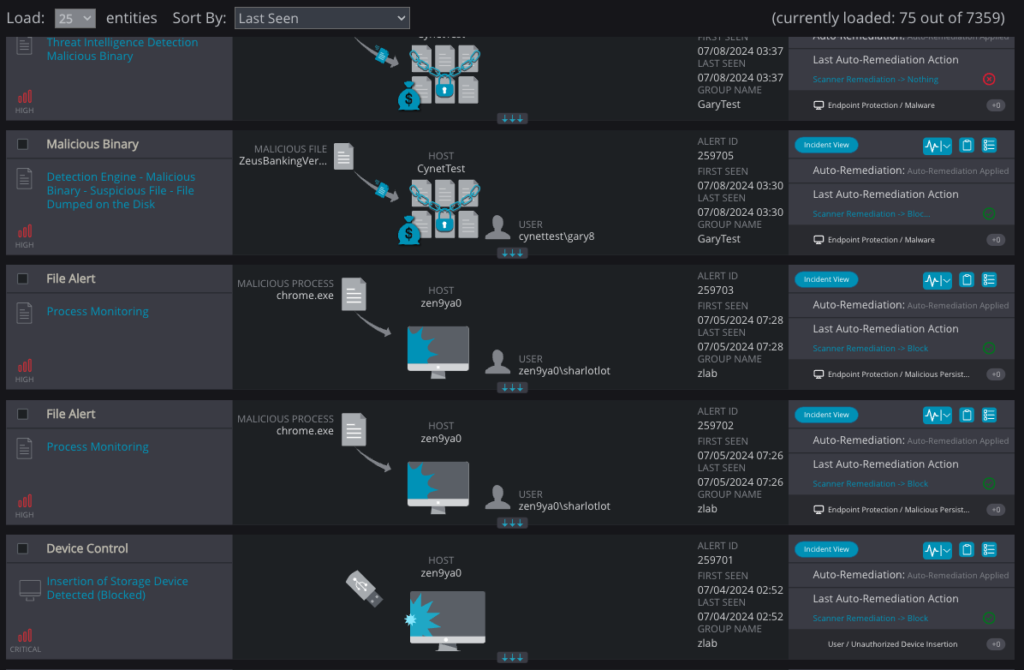This screenshot has width=1024, height=670.
Task: Click sharlotlot user icon in alert 259703
Action: (498, 362)
